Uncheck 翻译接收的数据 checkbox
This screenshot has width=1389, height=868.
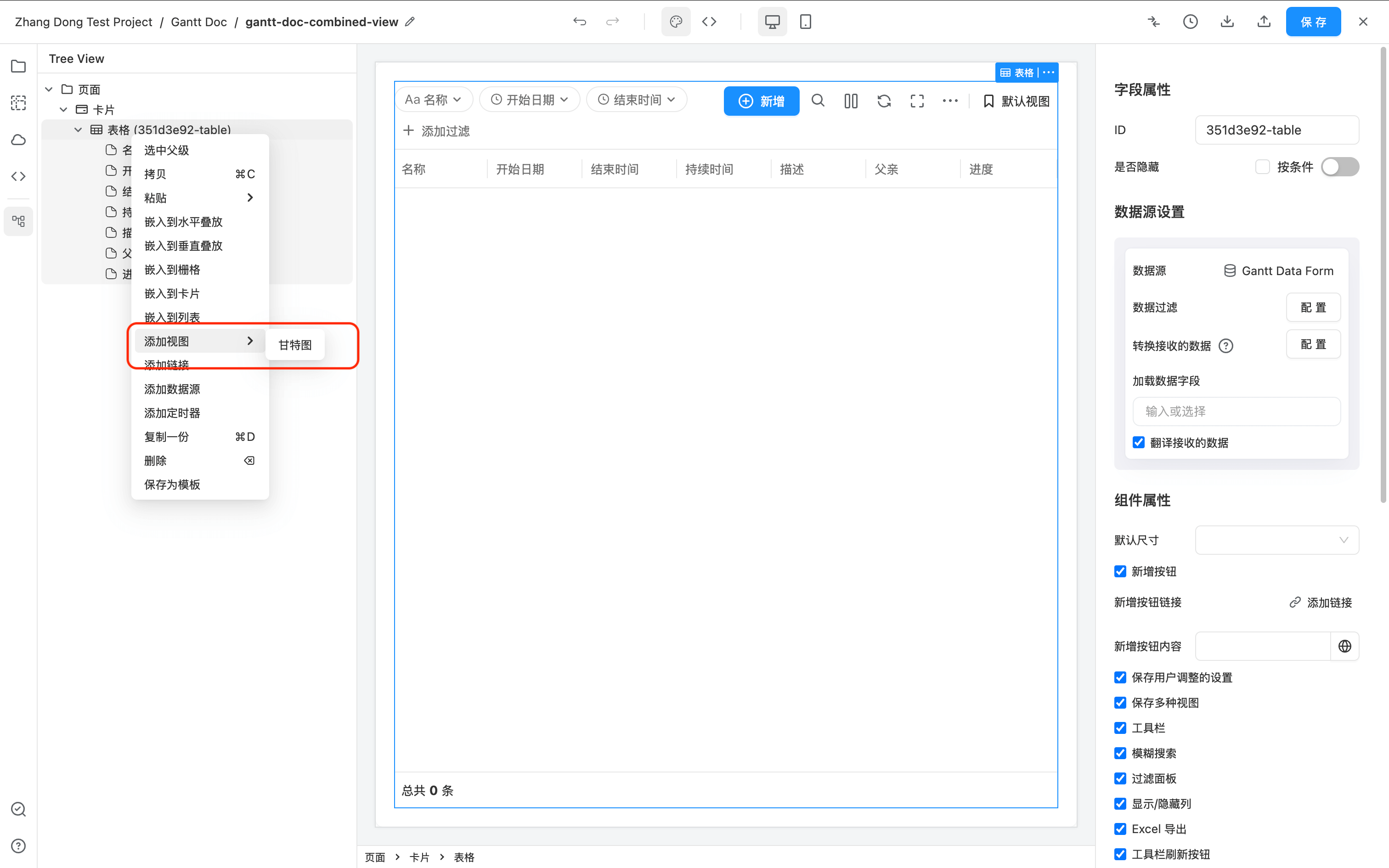[1139, 442]
